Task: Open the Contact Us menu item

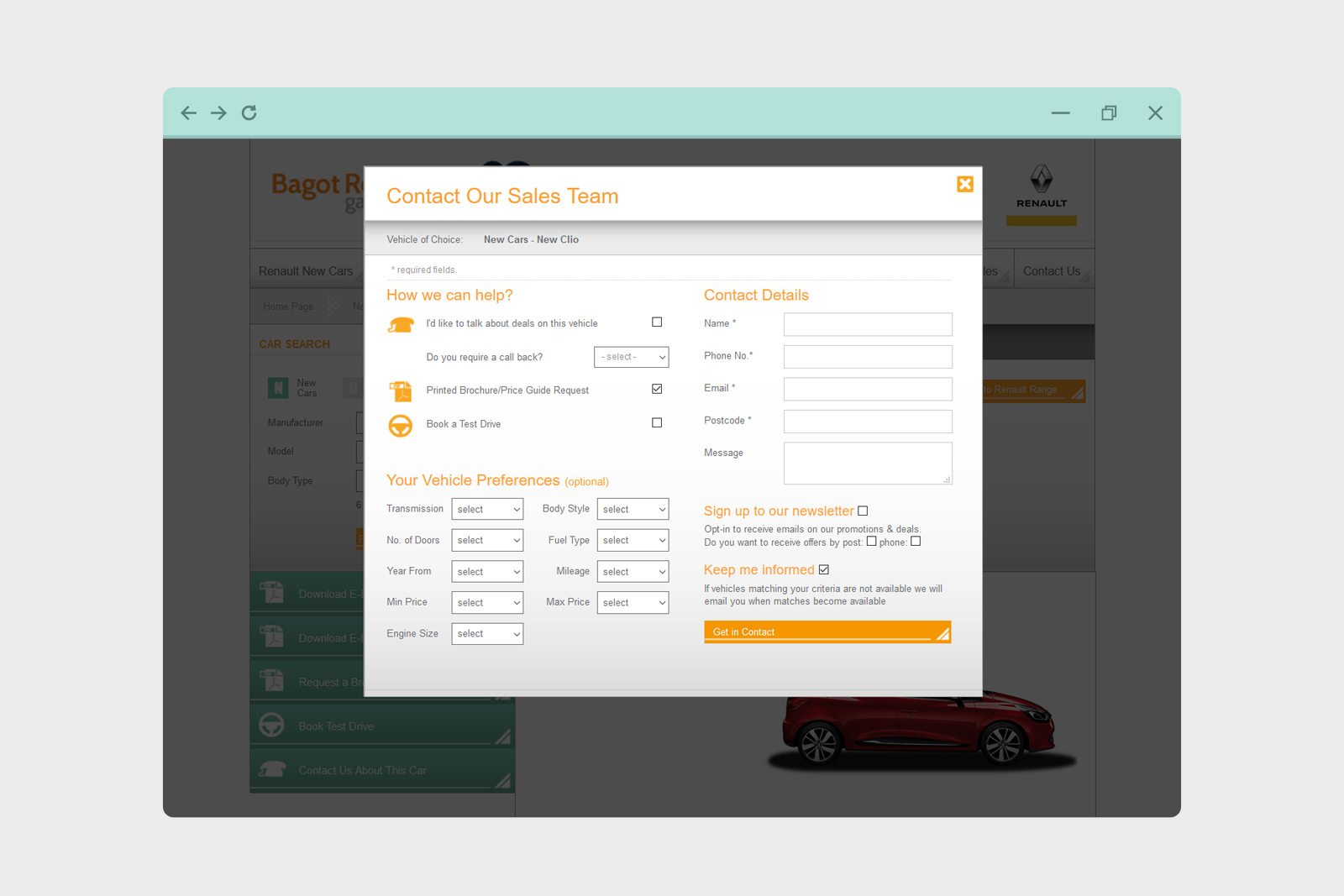Action: click(1051, 271)
